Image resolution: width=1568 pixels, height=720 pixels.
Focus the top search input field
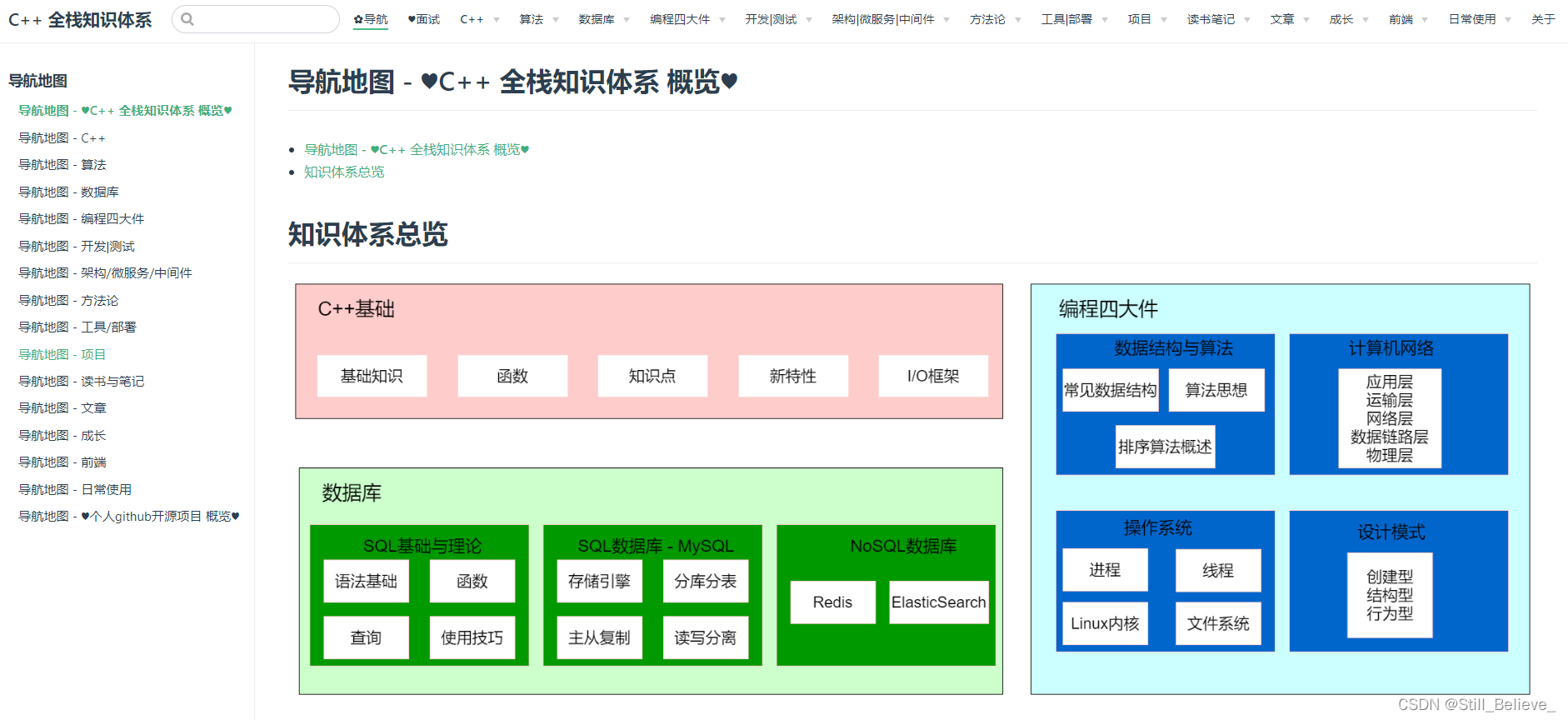click(256, 19)
